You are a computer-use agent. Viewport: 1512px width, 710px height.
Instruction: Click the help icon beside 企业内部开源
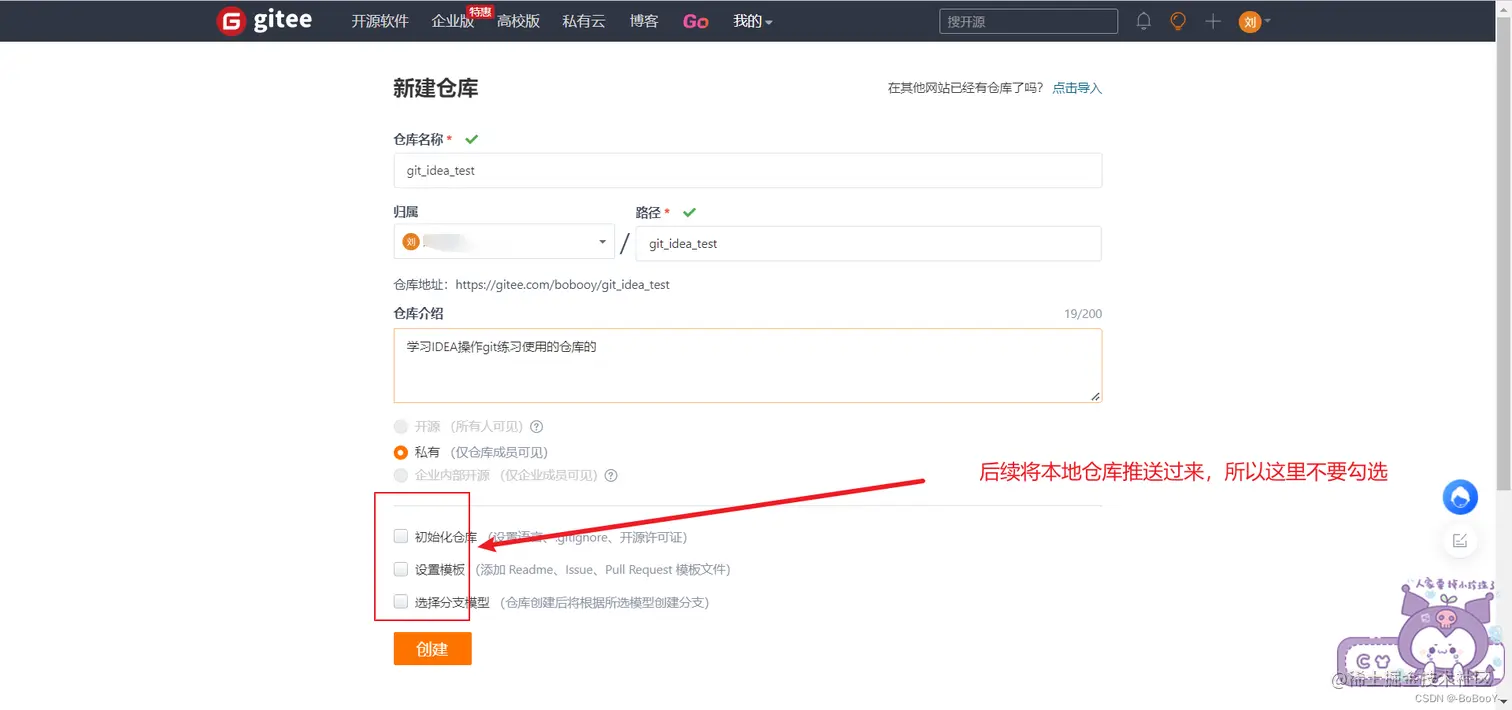pos(610,475)
